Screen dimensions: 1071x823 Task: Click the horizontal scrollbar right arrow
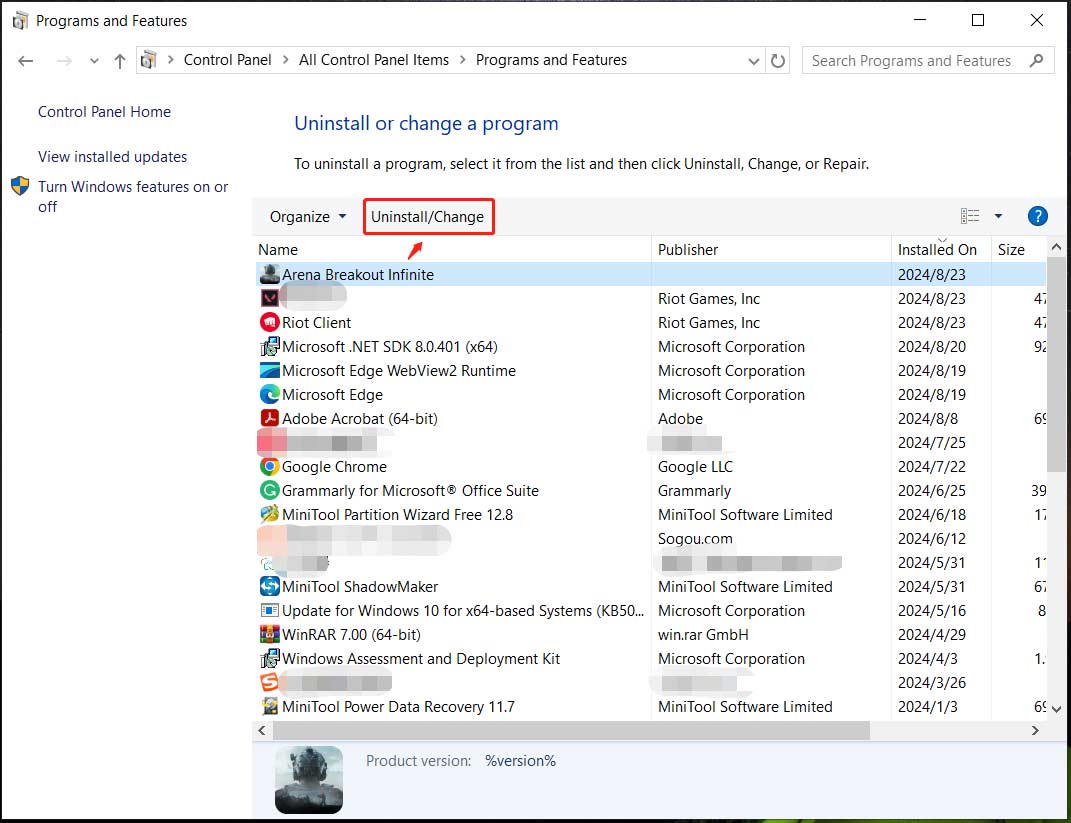point(1035,730)
